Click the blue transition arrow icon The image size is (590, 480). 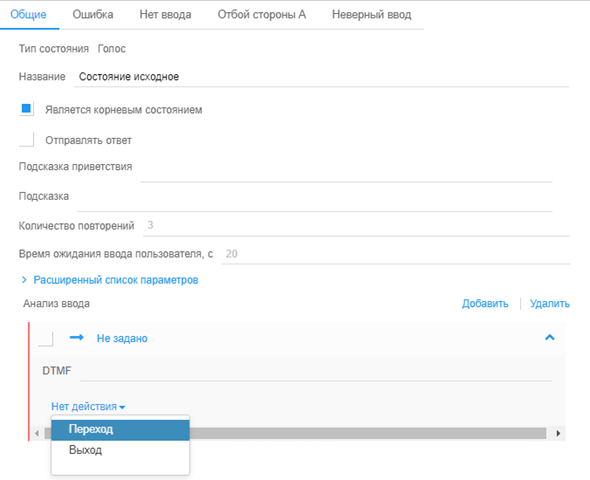77,337
